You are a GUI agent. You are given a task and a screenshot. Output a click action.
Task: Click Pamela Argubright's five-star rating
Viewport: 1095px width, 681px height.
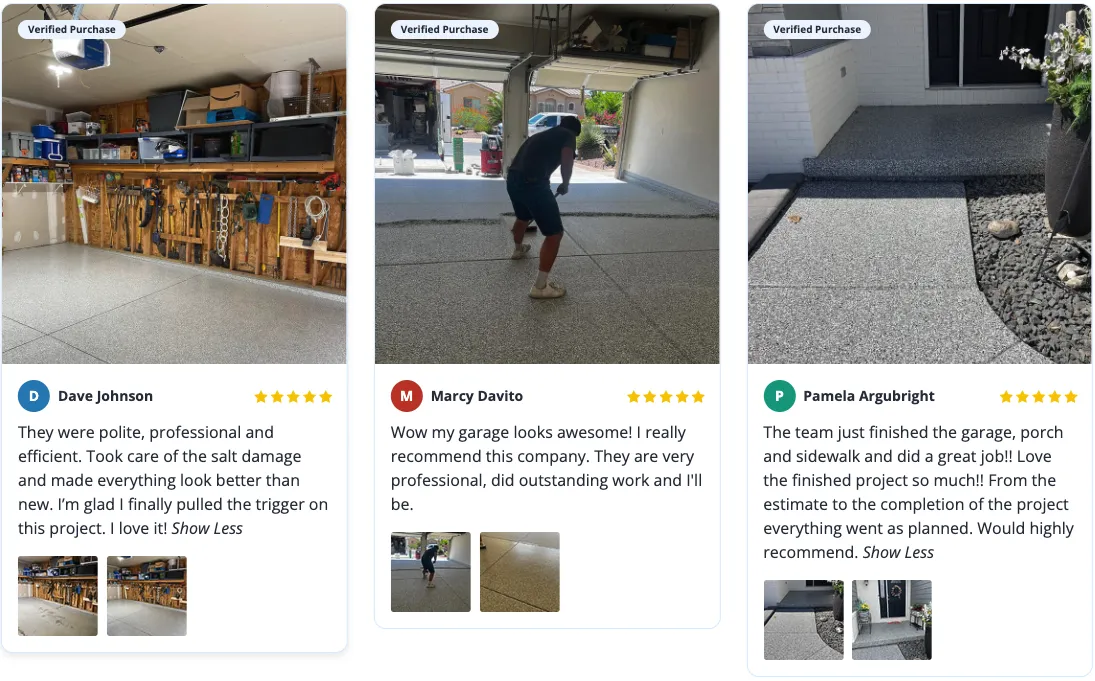pyautogui.click(x=1038, y=397)
